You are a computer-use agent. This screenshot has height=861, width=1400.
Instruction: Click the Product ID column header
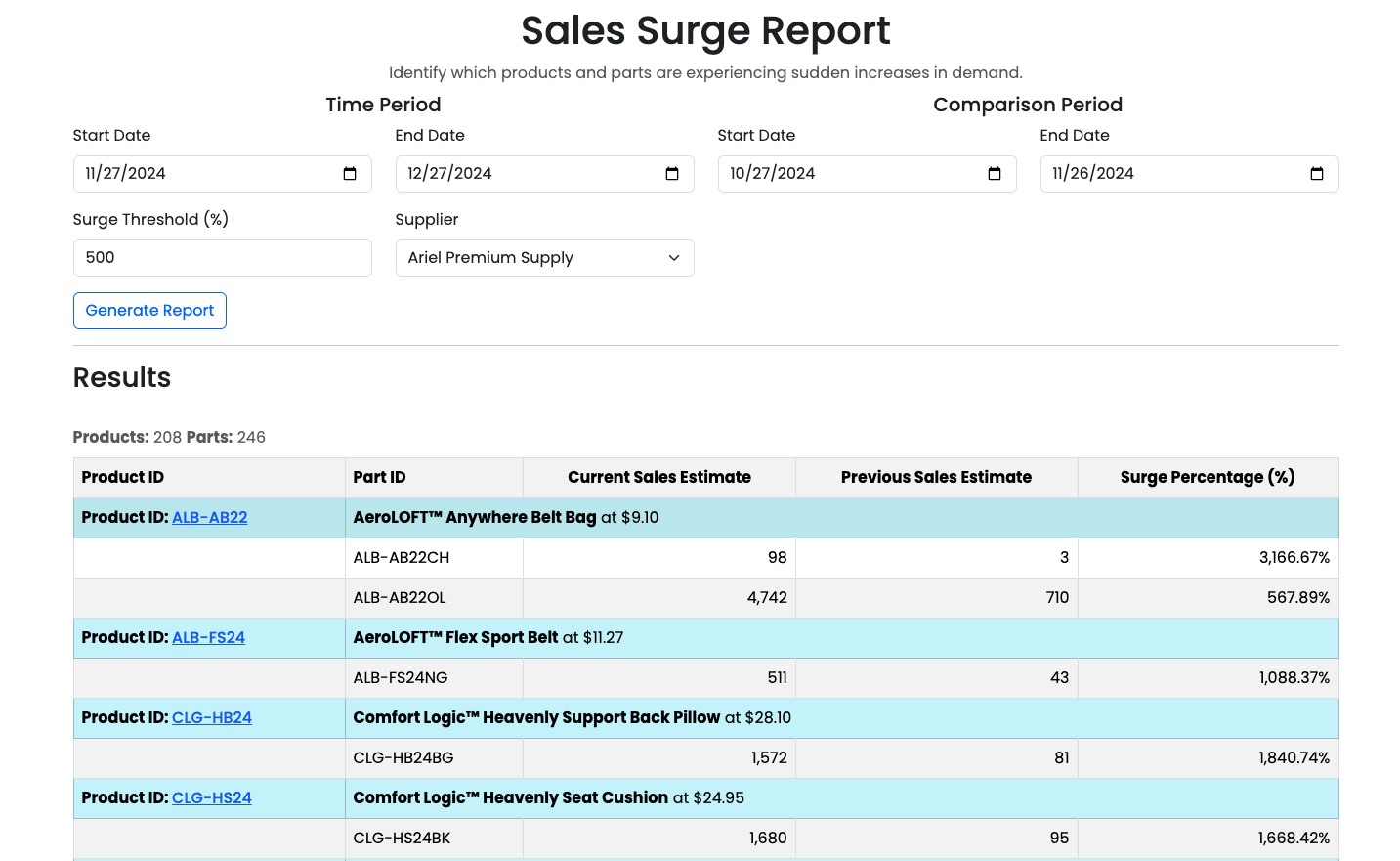[x=209, y=478]
